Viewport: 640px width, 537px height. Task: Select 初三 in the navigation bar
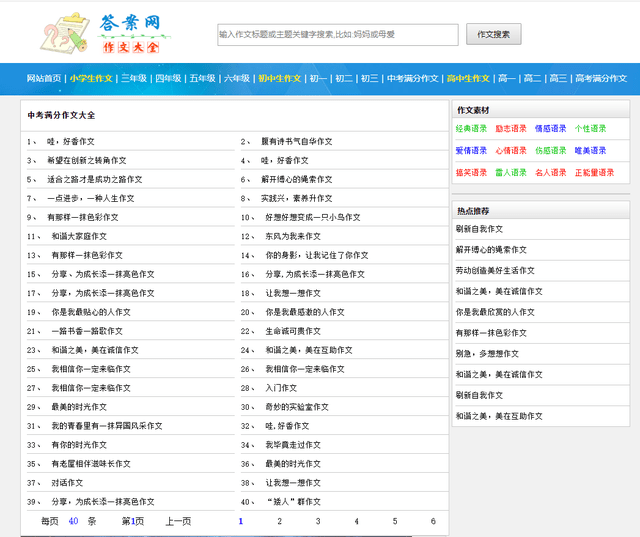pos(369,78)
